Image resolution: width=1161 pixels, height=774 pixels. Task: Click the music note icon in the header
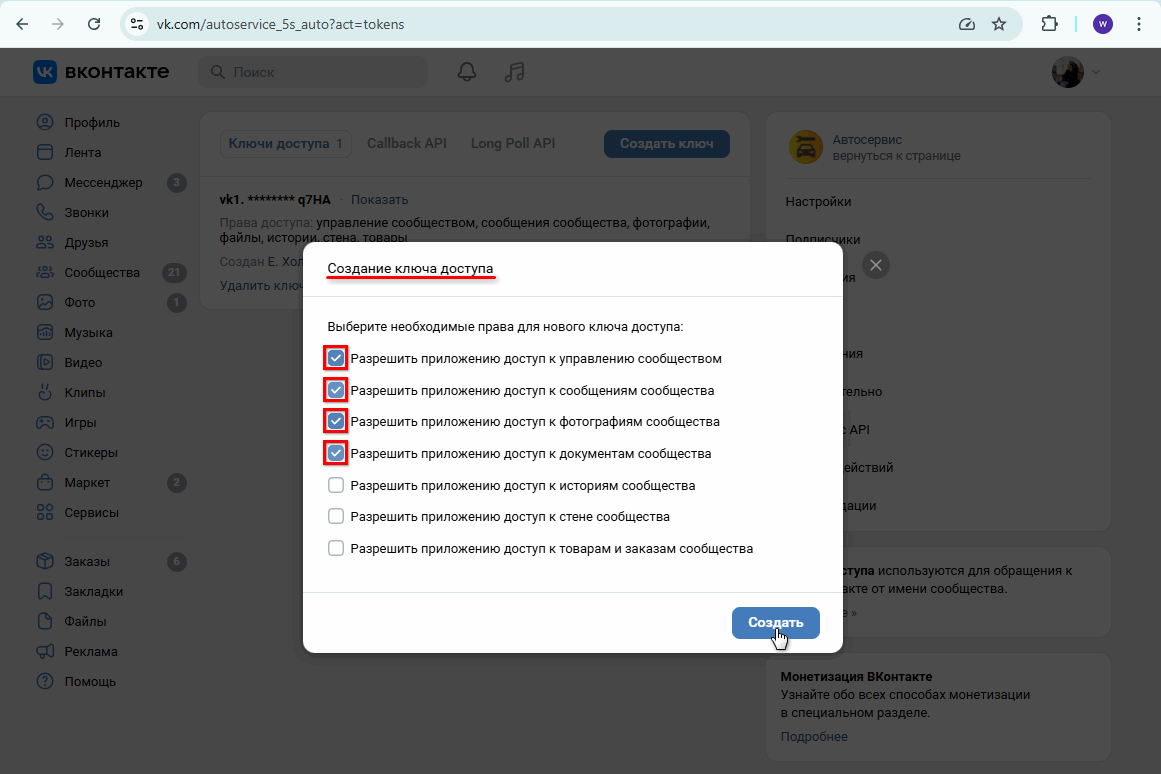coord(514,71)
